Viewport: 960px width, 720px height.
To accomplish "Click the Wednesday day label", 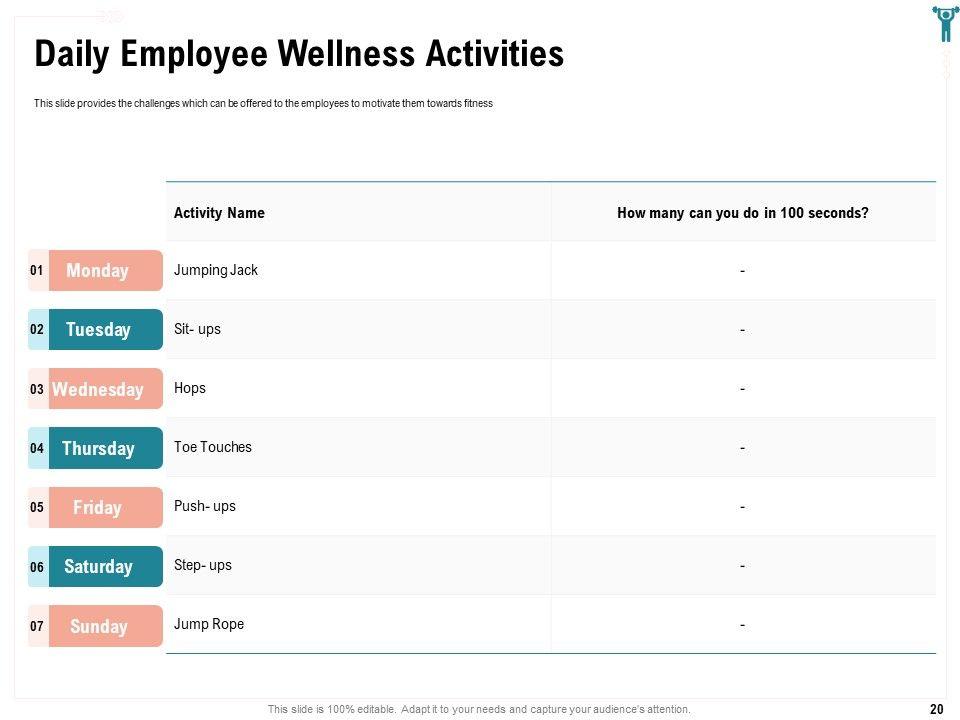I will 98,389.
